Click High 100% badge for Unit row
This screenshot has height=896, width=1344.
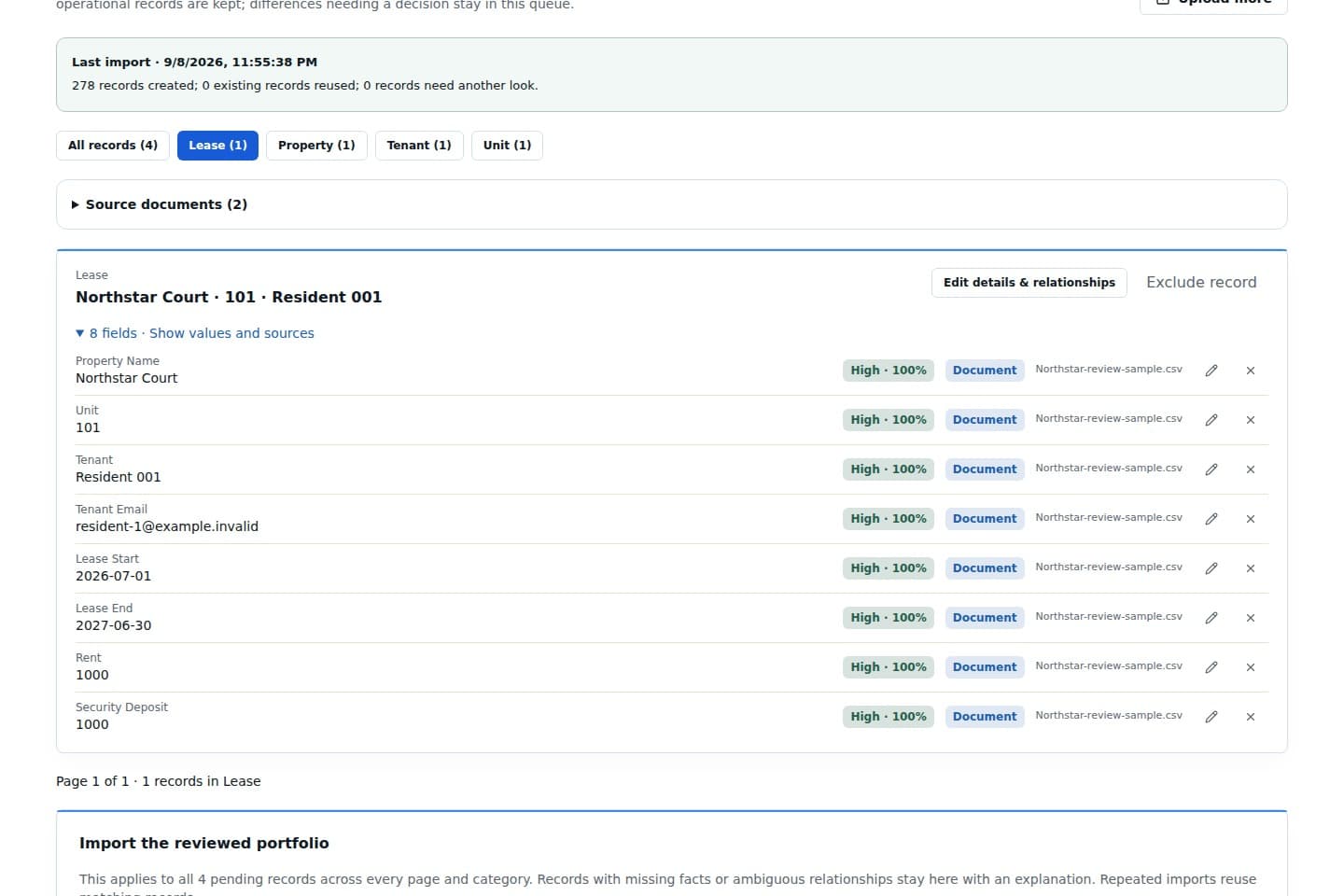[x=889, y=420]
